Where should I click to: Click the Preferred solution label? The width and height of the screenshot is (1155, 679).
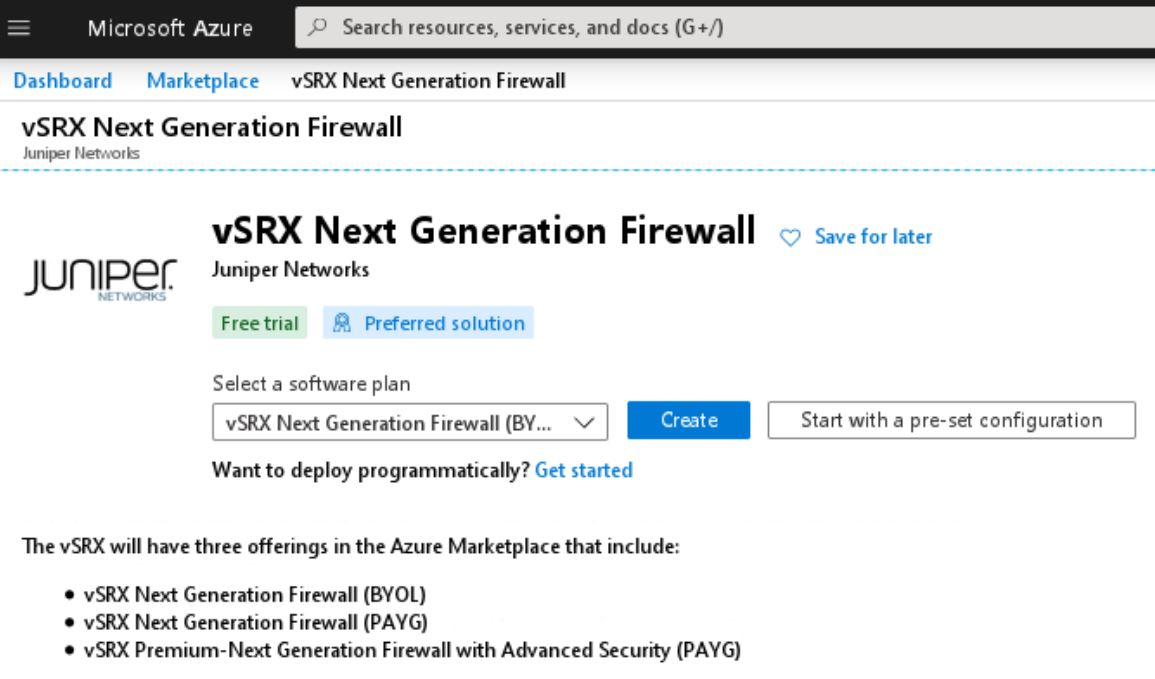pos(444,323)
